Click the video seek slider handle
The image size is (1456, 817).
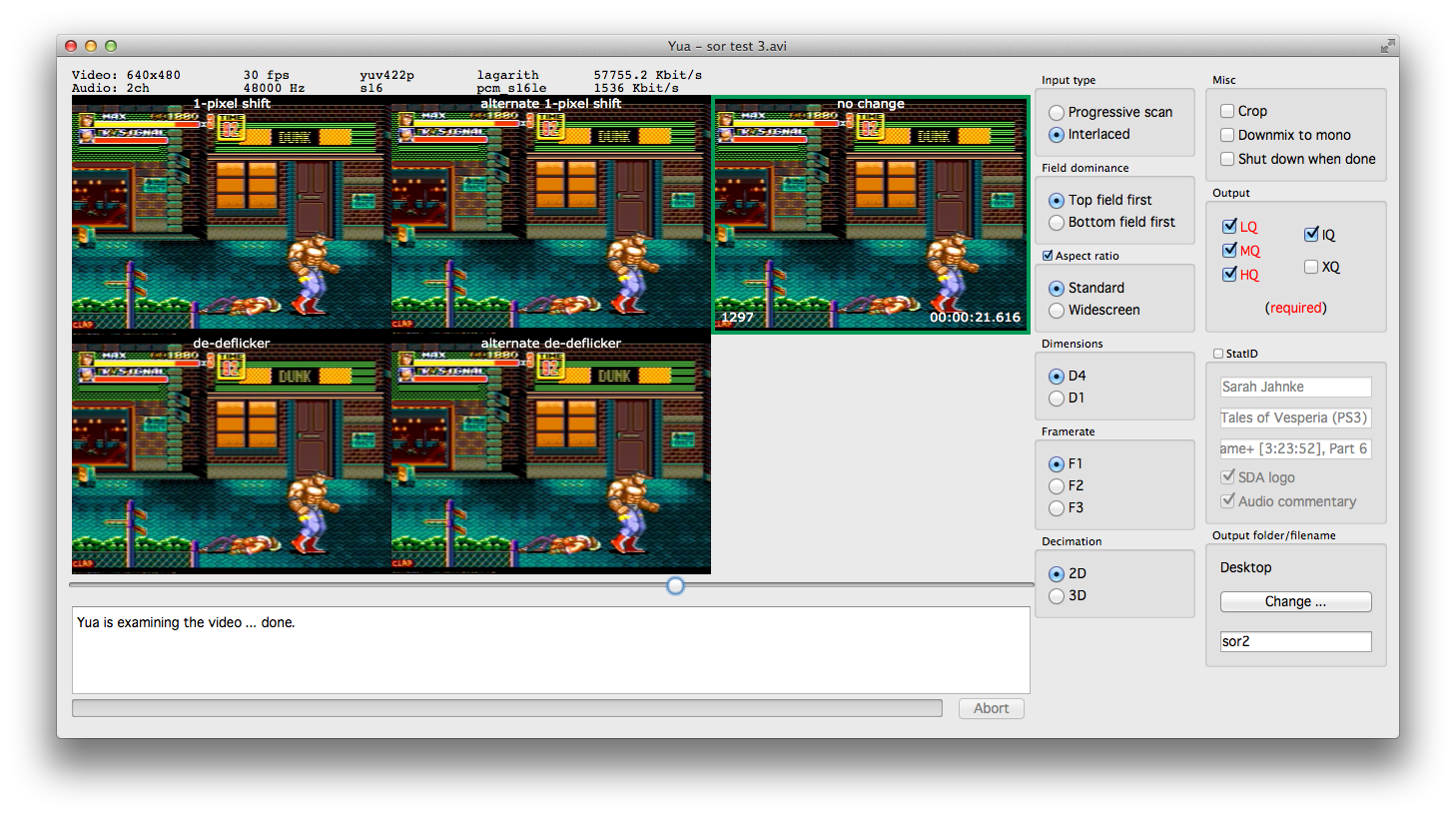(x=675, y=585)
